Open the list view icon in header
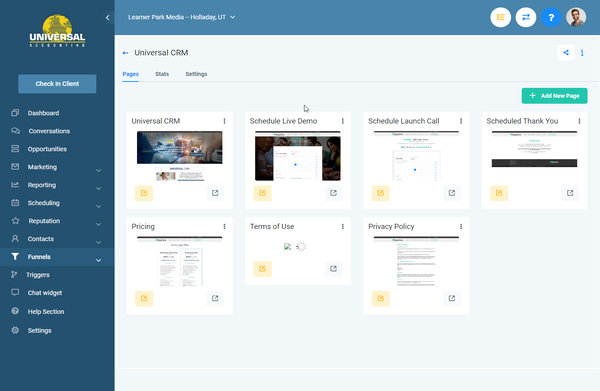Image resolution: width=600 pixels, height=391 pixels. [x=501, y=18]
